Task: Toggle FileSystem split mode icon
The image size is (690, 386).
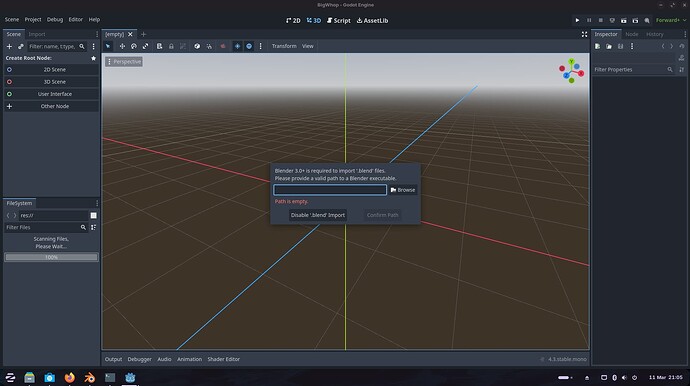Action: pyautogui.click(x=93, y=215)
